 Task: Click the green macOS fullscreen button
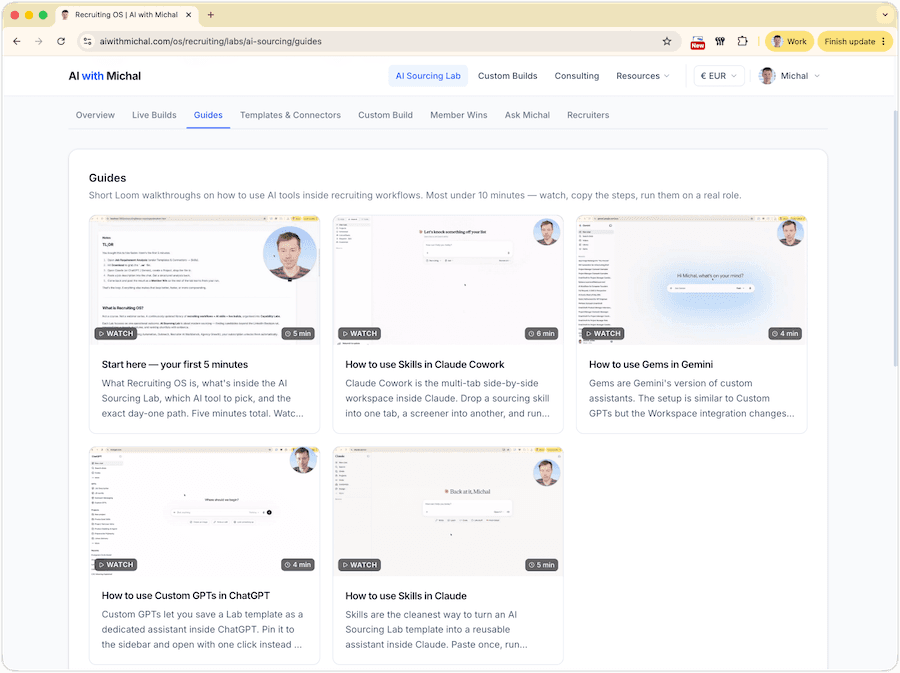tap(43, 15)
